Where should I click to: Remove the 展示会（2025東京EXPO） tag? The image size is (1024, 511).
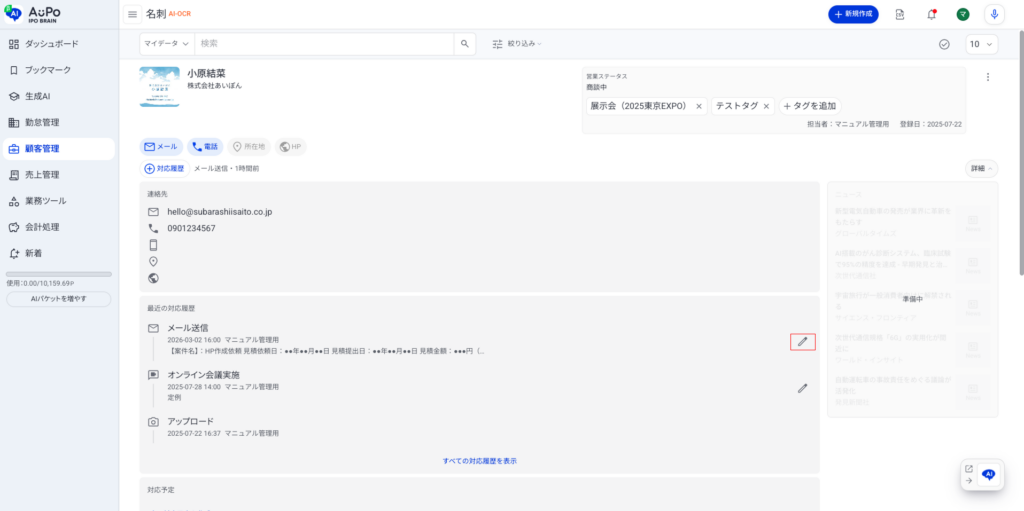pyautogui.click(x=699, y=106)
